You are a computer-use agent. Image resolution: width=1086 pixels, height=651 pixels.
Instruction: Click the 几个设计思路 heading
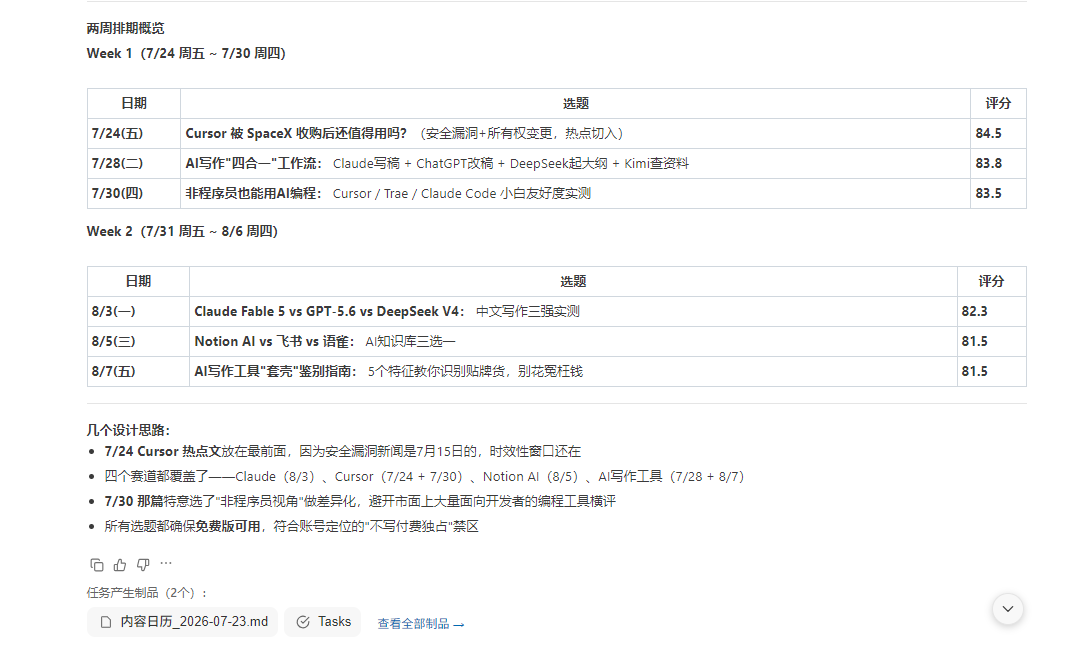[128, 430]
